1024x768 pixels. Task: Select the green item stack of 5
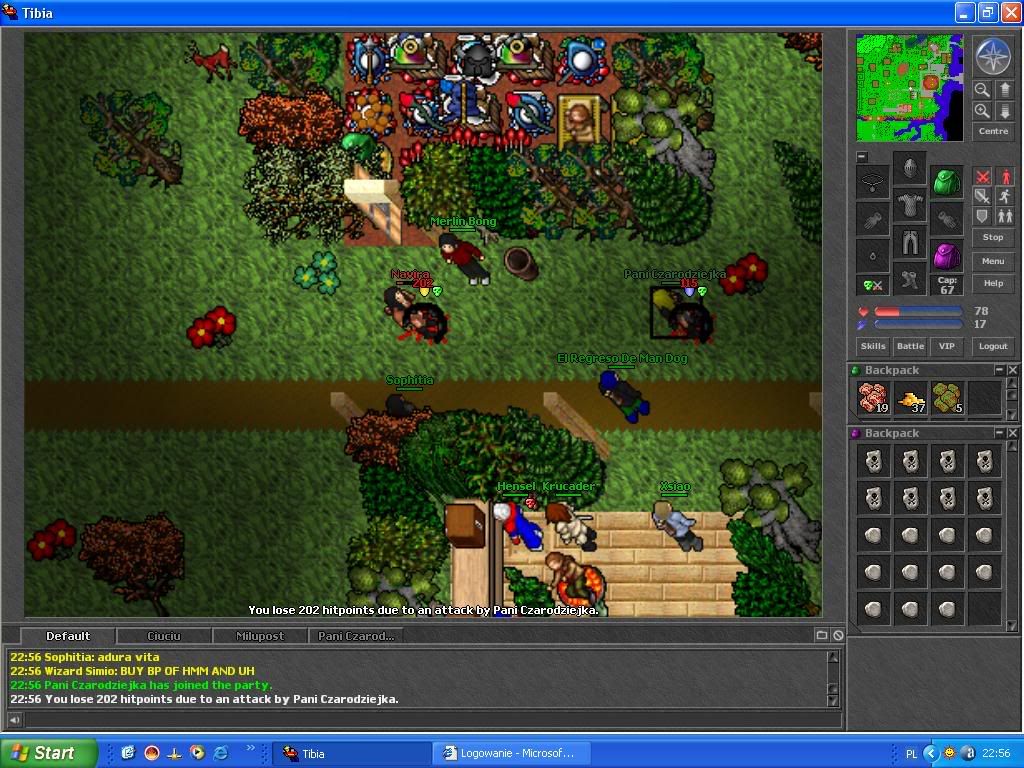coord(947,398)
